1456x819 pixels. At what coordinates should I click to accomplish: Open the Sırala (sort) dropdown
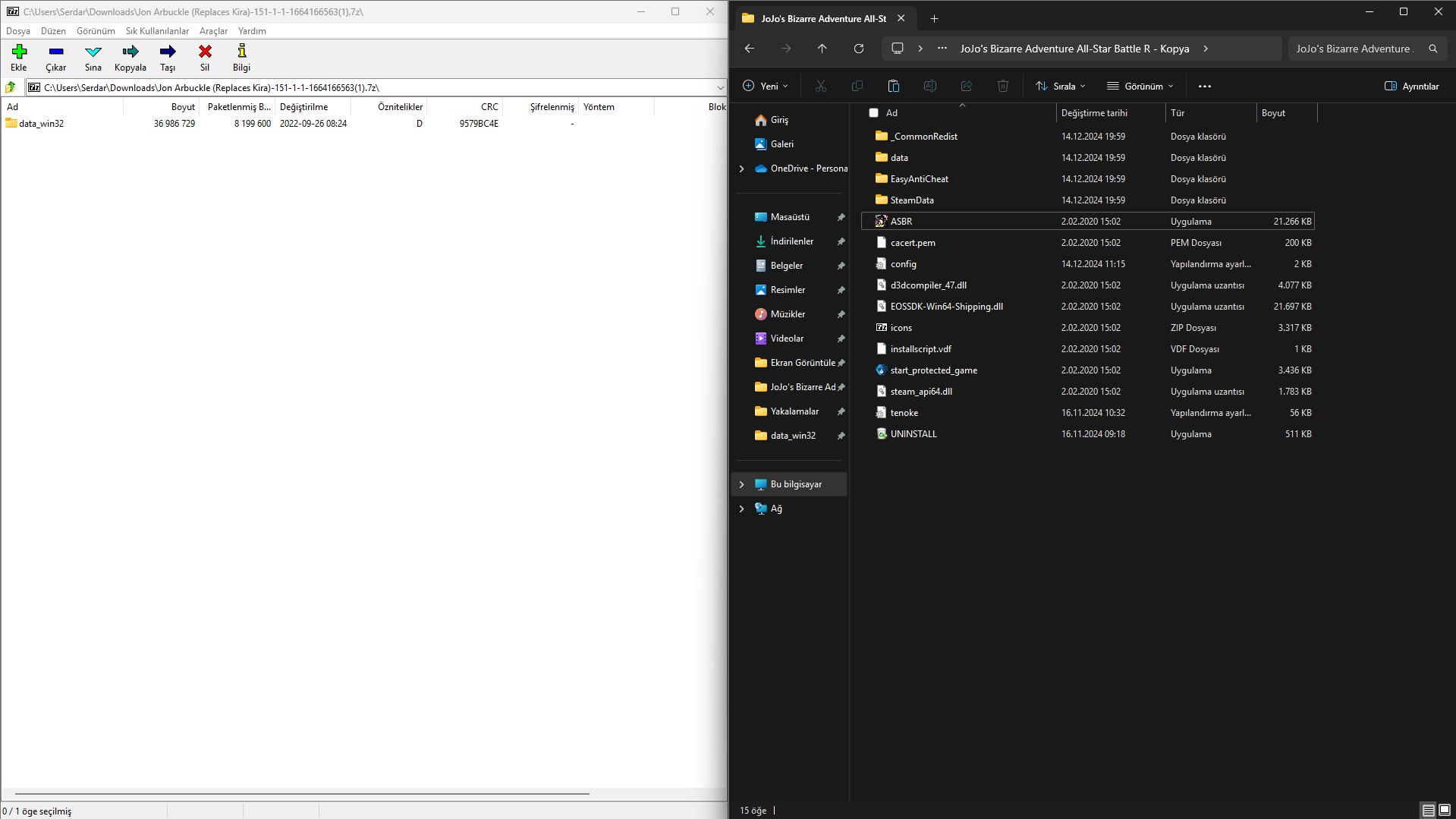click(1061, 87)
